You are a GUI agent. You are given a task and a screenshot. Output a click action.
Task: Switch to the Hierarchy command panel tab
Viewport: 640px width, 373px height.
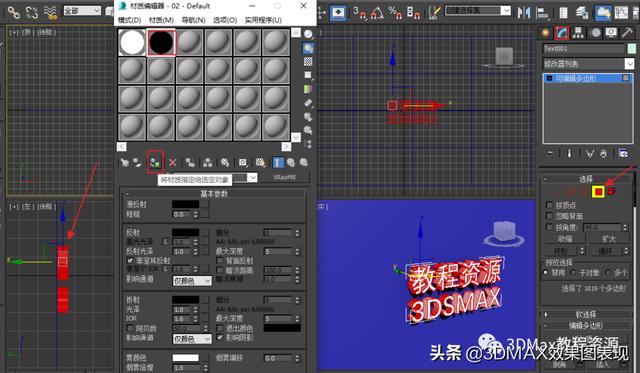578,33
